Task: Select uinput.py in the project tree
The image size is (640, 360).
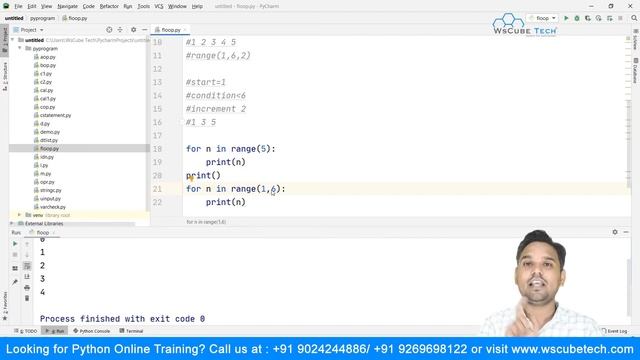Action: 50,198
